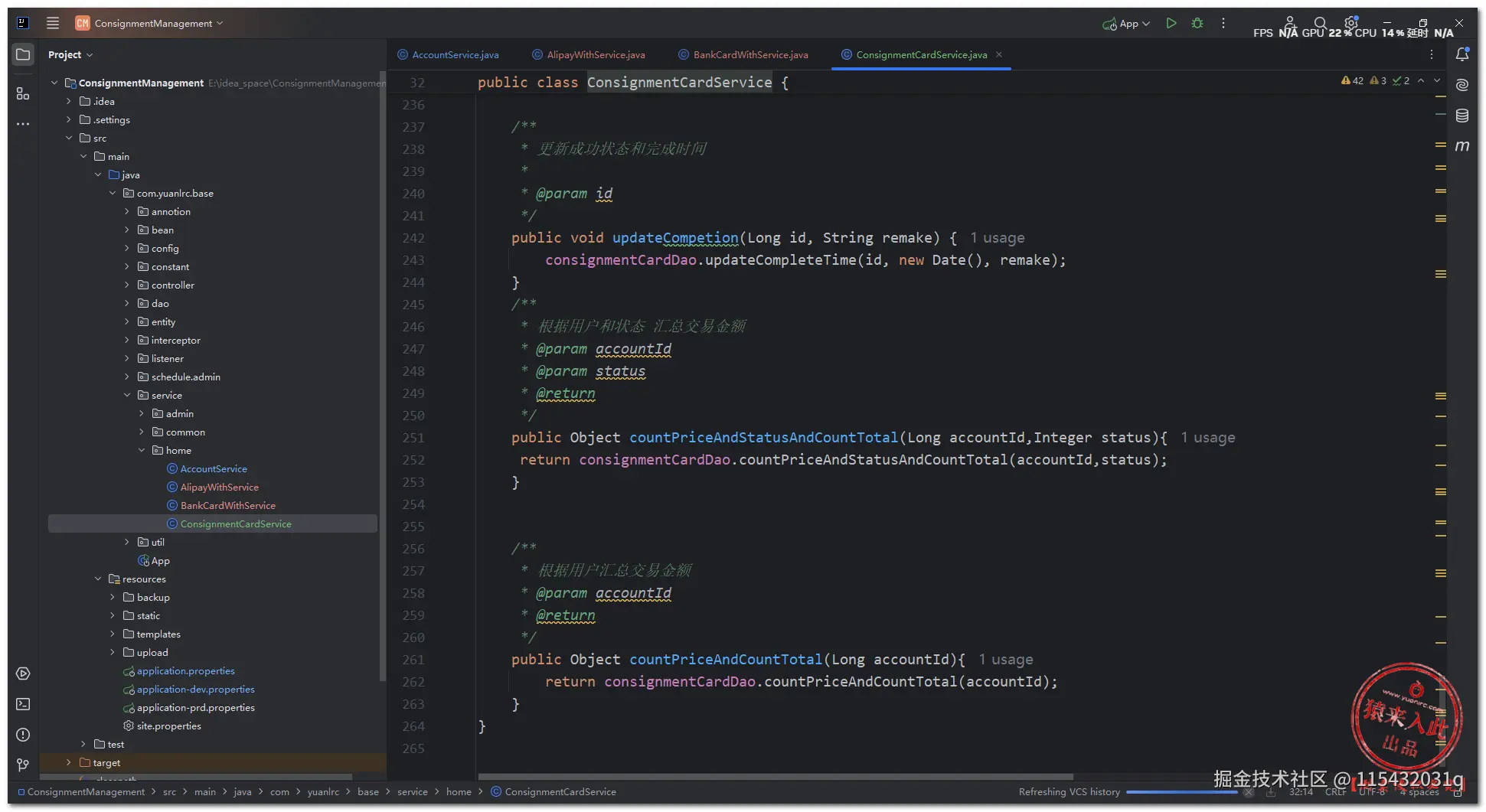Open the Structure tool window
This screenshot has width=1486, height=812.
point(23,93)
